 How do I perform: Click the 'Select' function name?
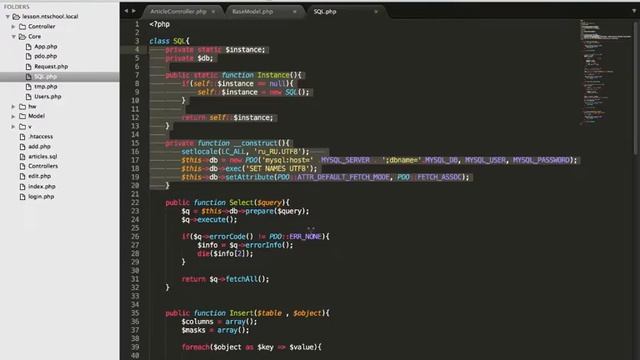tap(241, 202)
